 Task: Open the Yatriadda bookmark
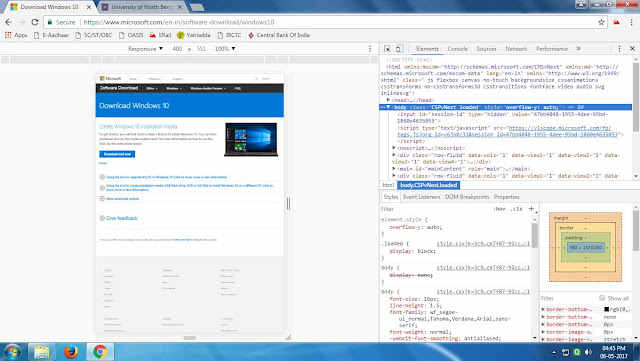pos(193,35)
